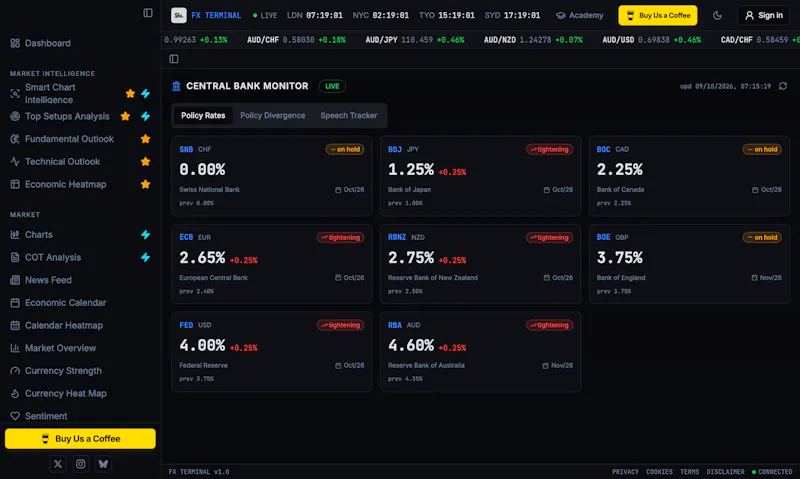Click lightning icon beside Smart Chart Intelligence
This screenshot has height=479, width=800.
coord(145,93)
